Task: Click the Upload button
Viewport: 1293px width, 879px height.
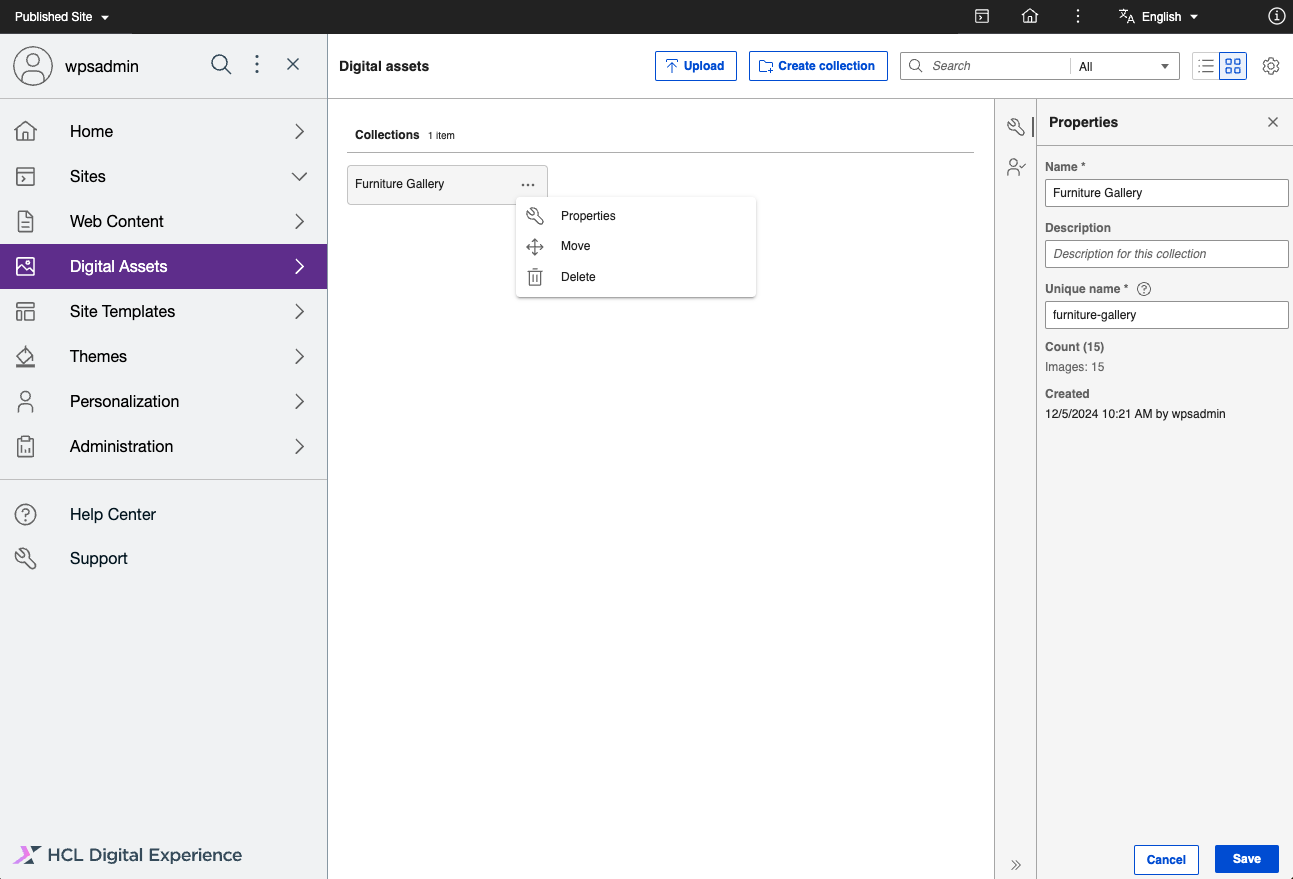Action: pos(695,66)
